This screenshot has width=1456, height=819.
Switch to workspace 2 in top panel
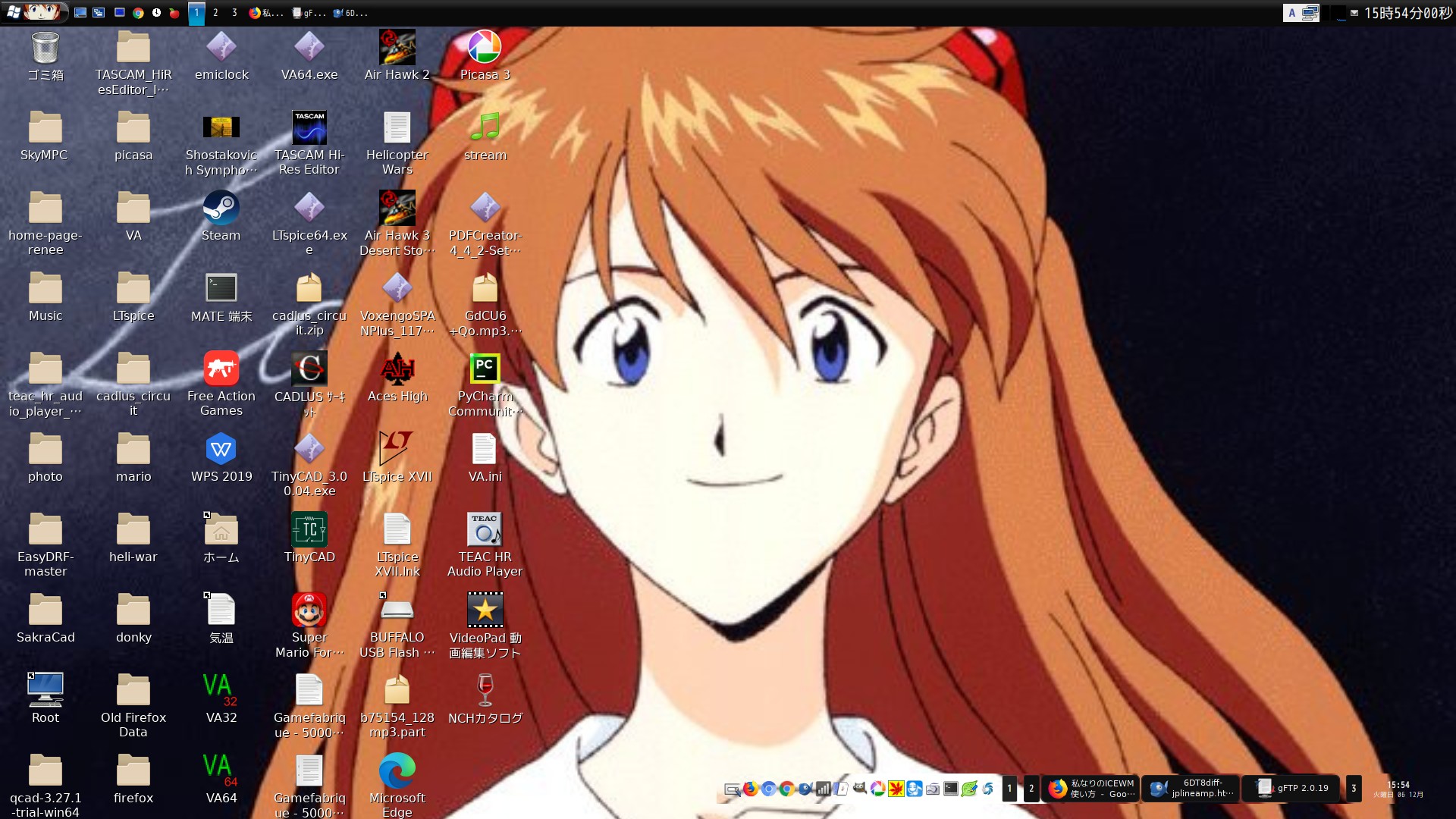(215, 13)
